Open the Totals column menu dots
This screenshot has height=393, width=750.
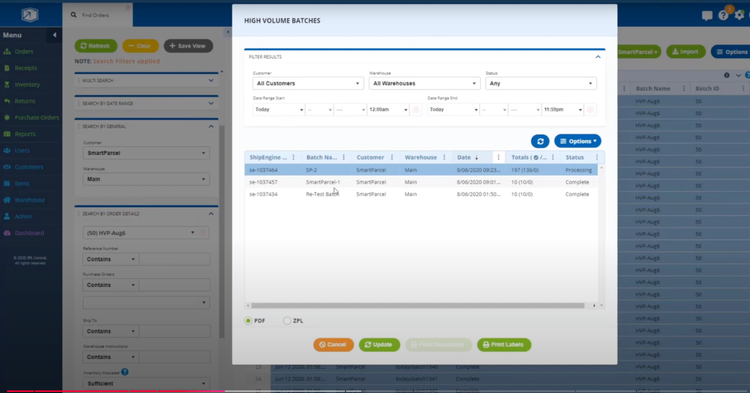553,157
